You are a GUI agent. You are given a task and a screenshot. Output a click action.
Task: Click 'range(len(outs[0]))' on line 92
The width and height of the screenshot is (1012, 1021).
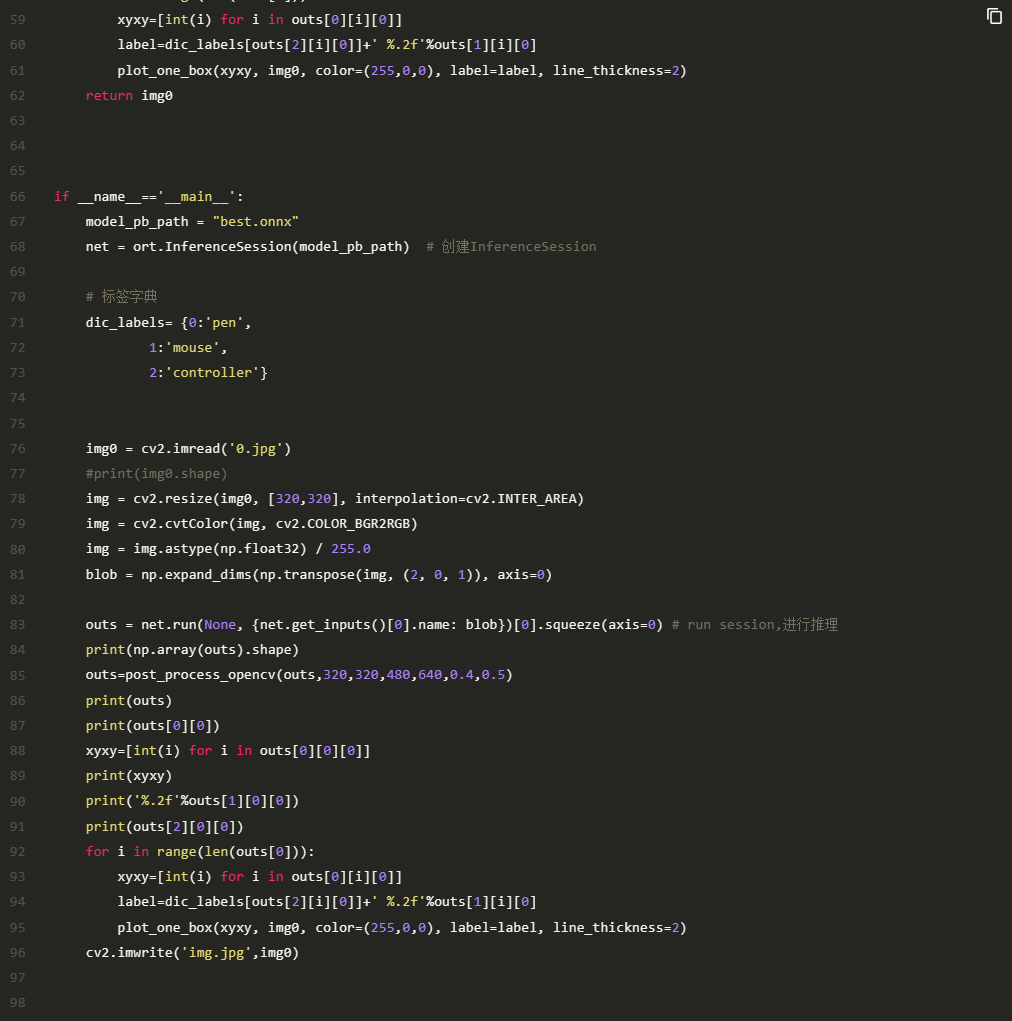pyautogui.click(x=232, y=852)
